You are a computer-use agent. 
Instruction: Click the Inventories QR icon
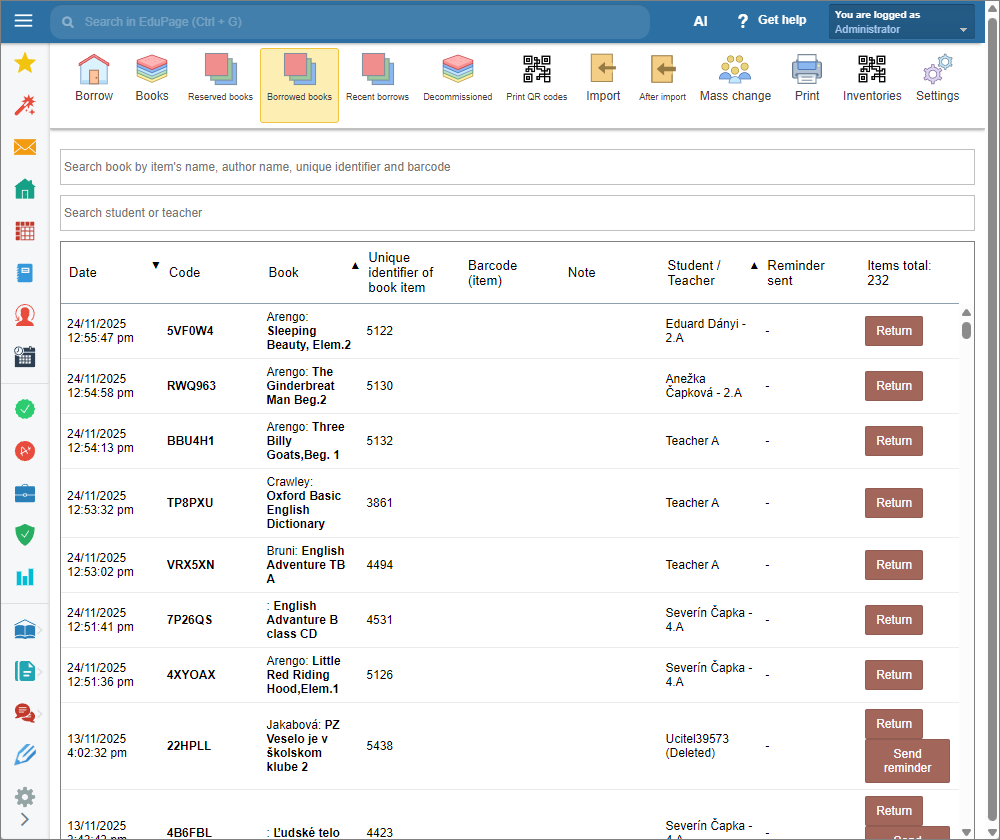click(x=871, y=79)
